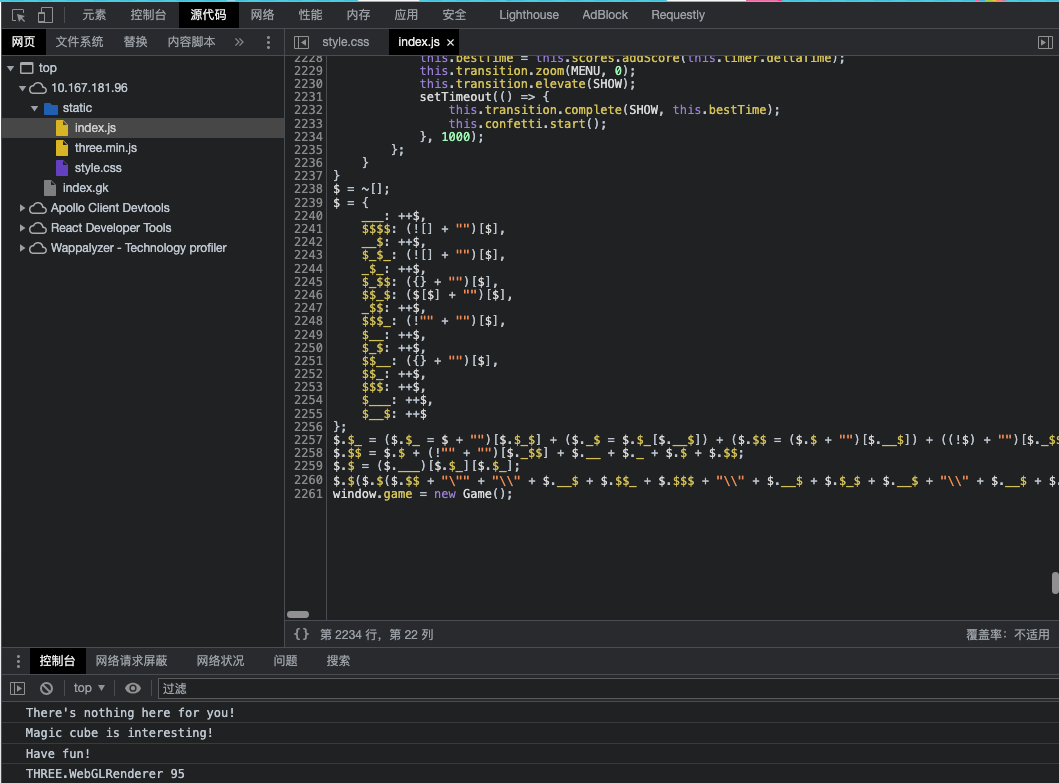The width and height of the screenshot is (1059, 783).
Task: Close the index.js editor tab
Action: tap(450, 42)
